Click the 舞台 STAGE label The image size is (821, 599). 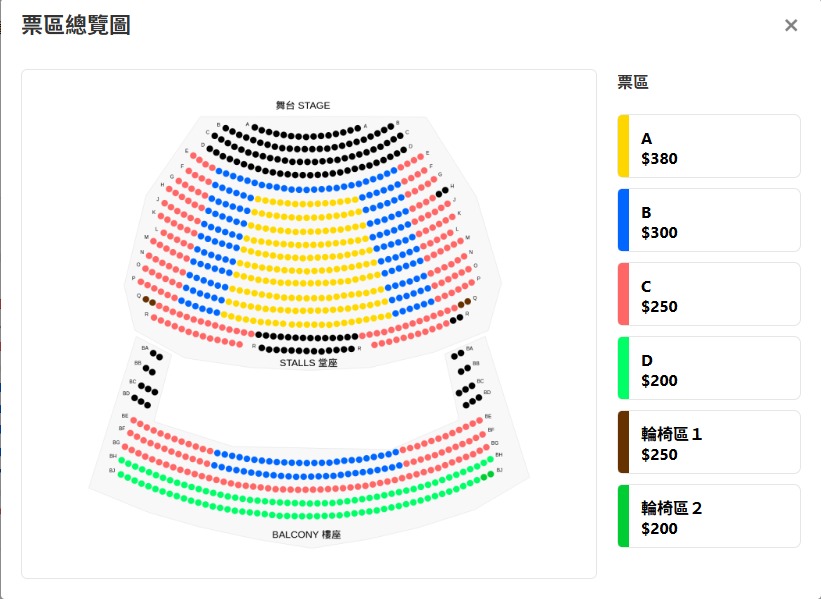click(303, 105)
